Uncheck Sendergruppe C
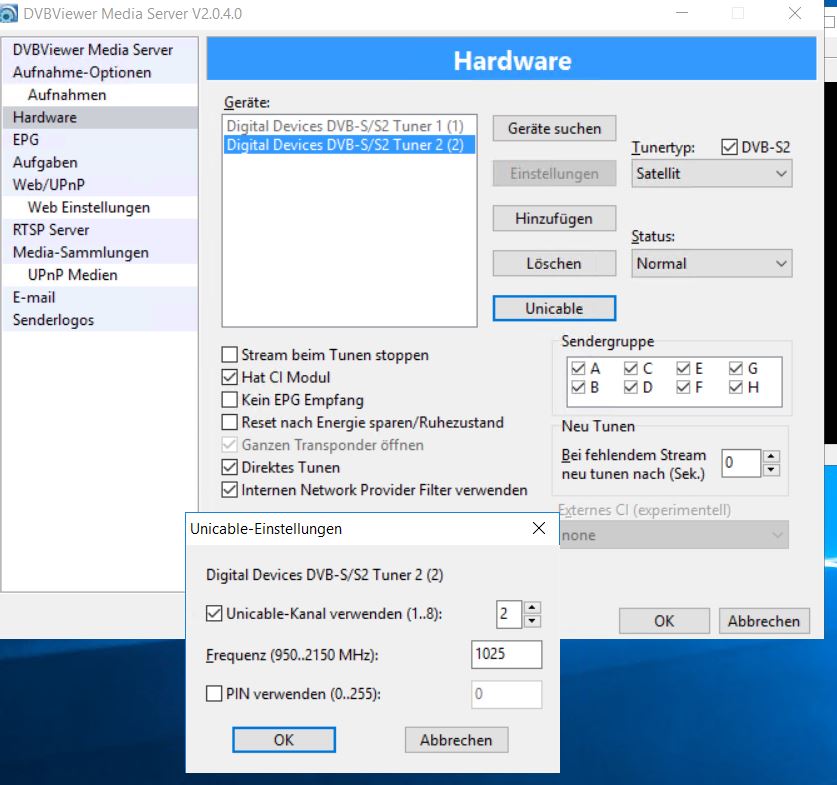837x785 pixels. pos(630,368)
